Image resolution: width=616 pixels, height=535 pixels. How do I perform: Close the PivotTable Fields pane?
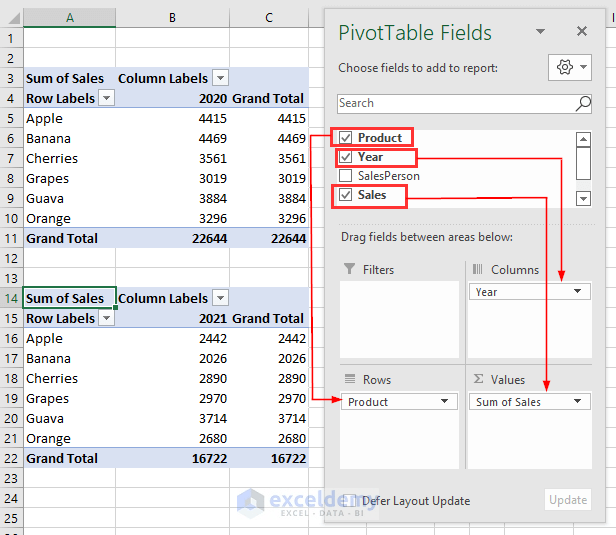click(582, 31)
